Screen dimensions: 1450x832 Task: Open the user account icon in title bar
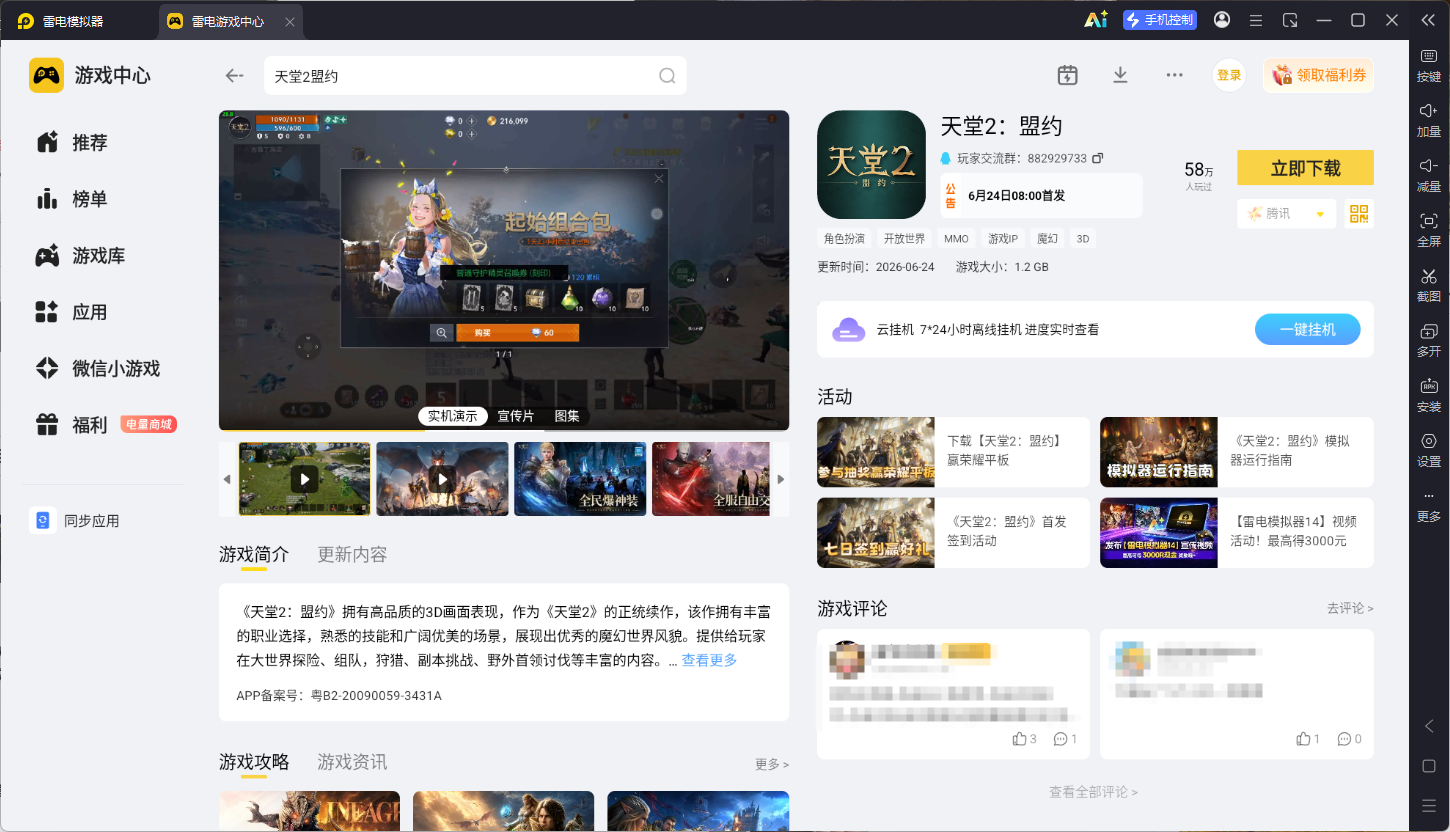tap(1222, 20)
